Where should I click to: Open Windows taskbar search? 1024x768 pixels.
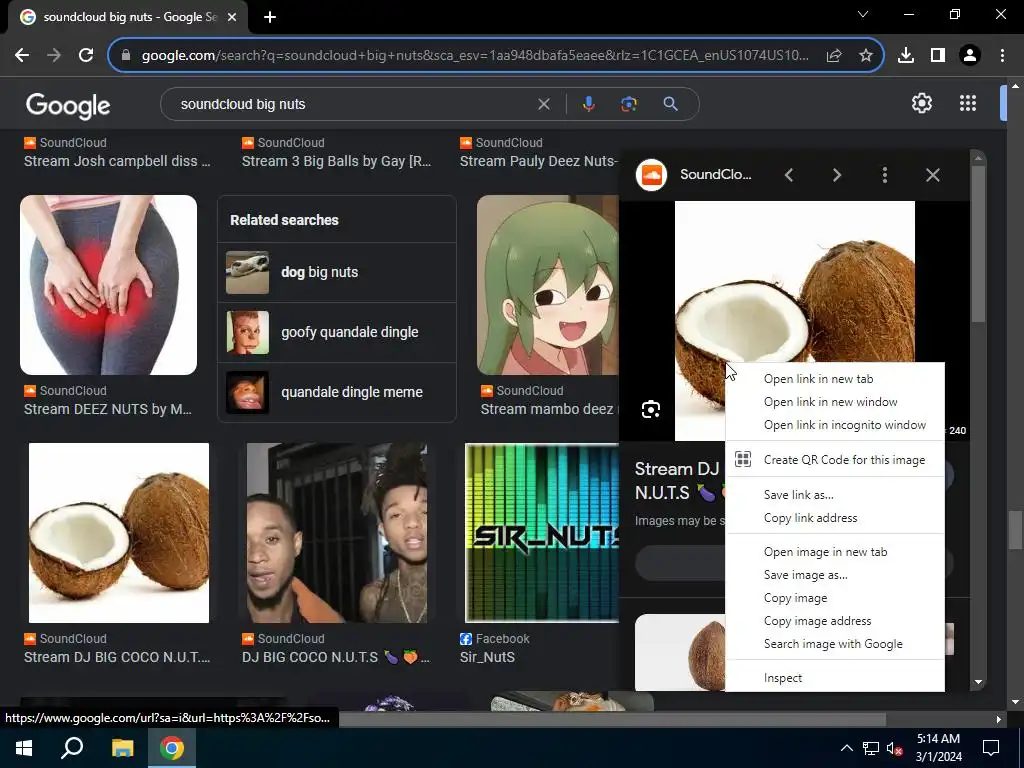point(72,748)
